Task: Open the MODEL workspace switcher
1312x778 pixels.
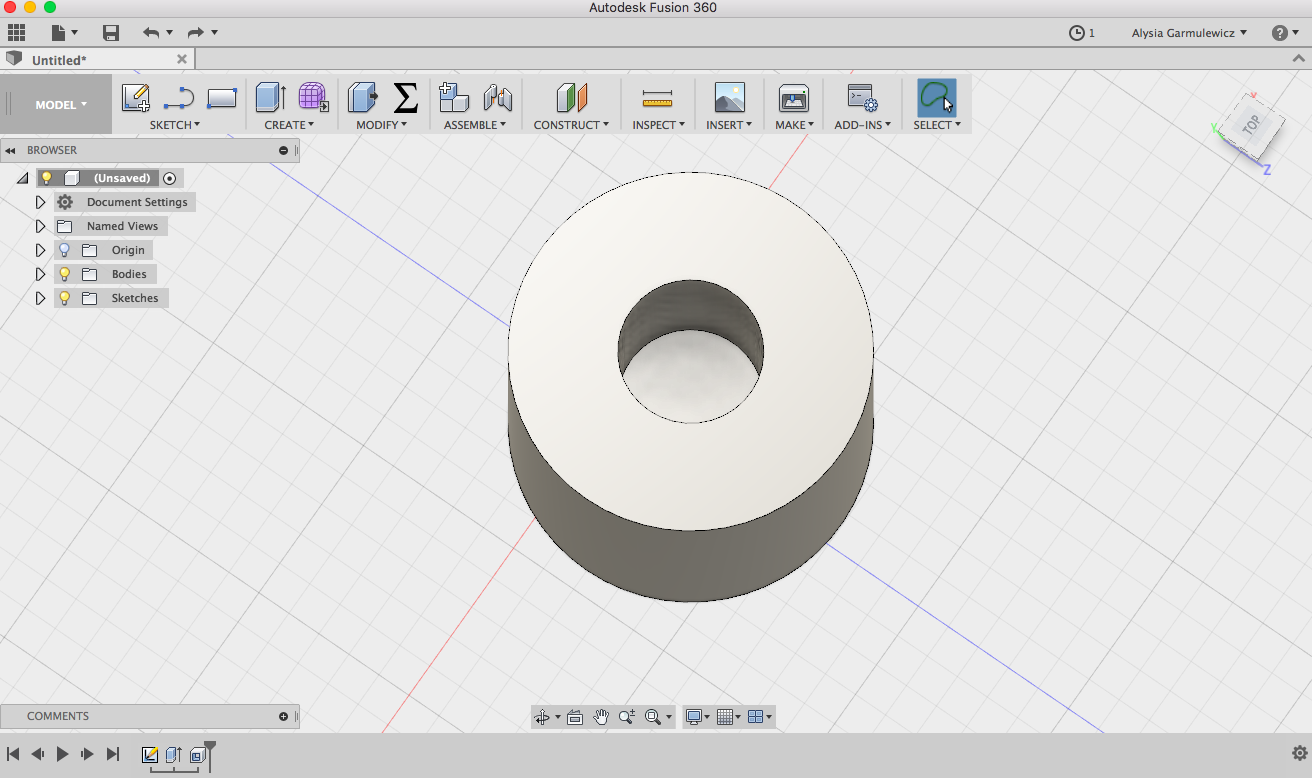Action: click(61, 104)
